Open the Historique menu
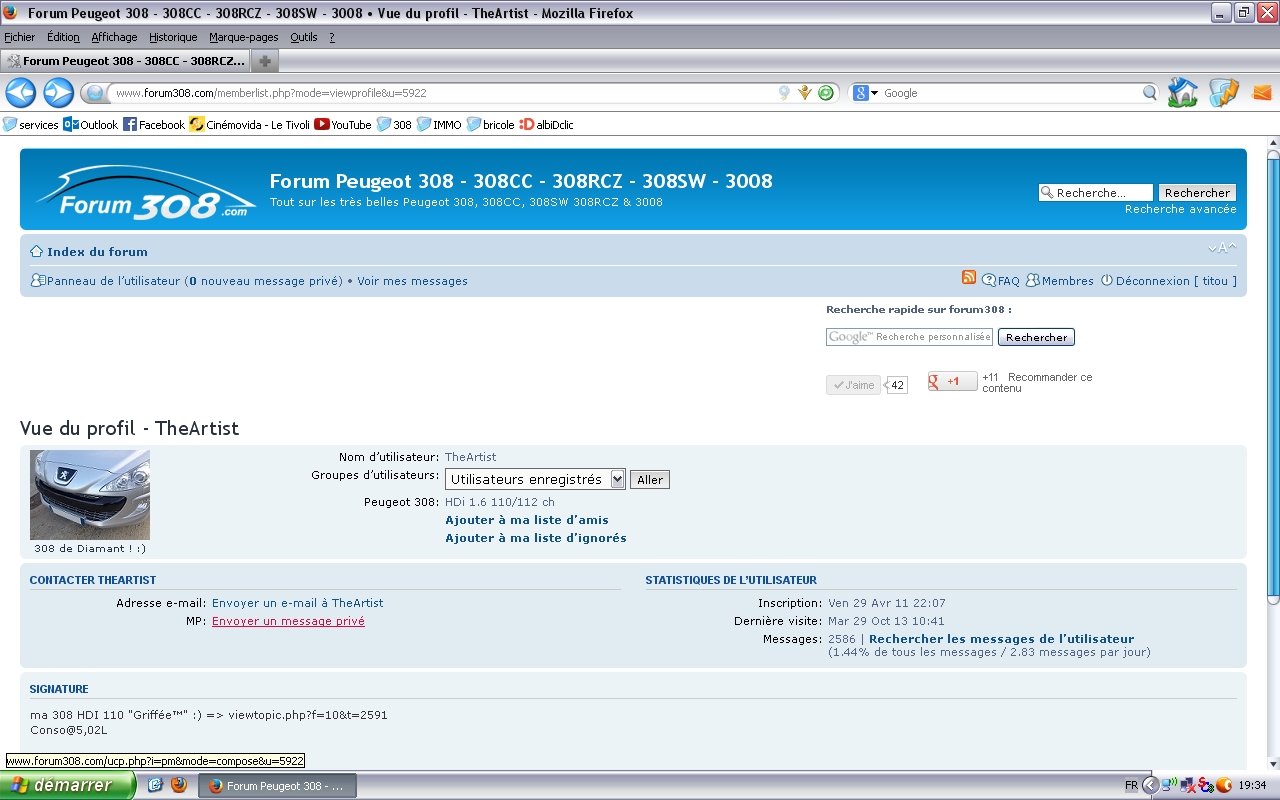The width and height of the screenshot is (1280, 800). [173, 37]
